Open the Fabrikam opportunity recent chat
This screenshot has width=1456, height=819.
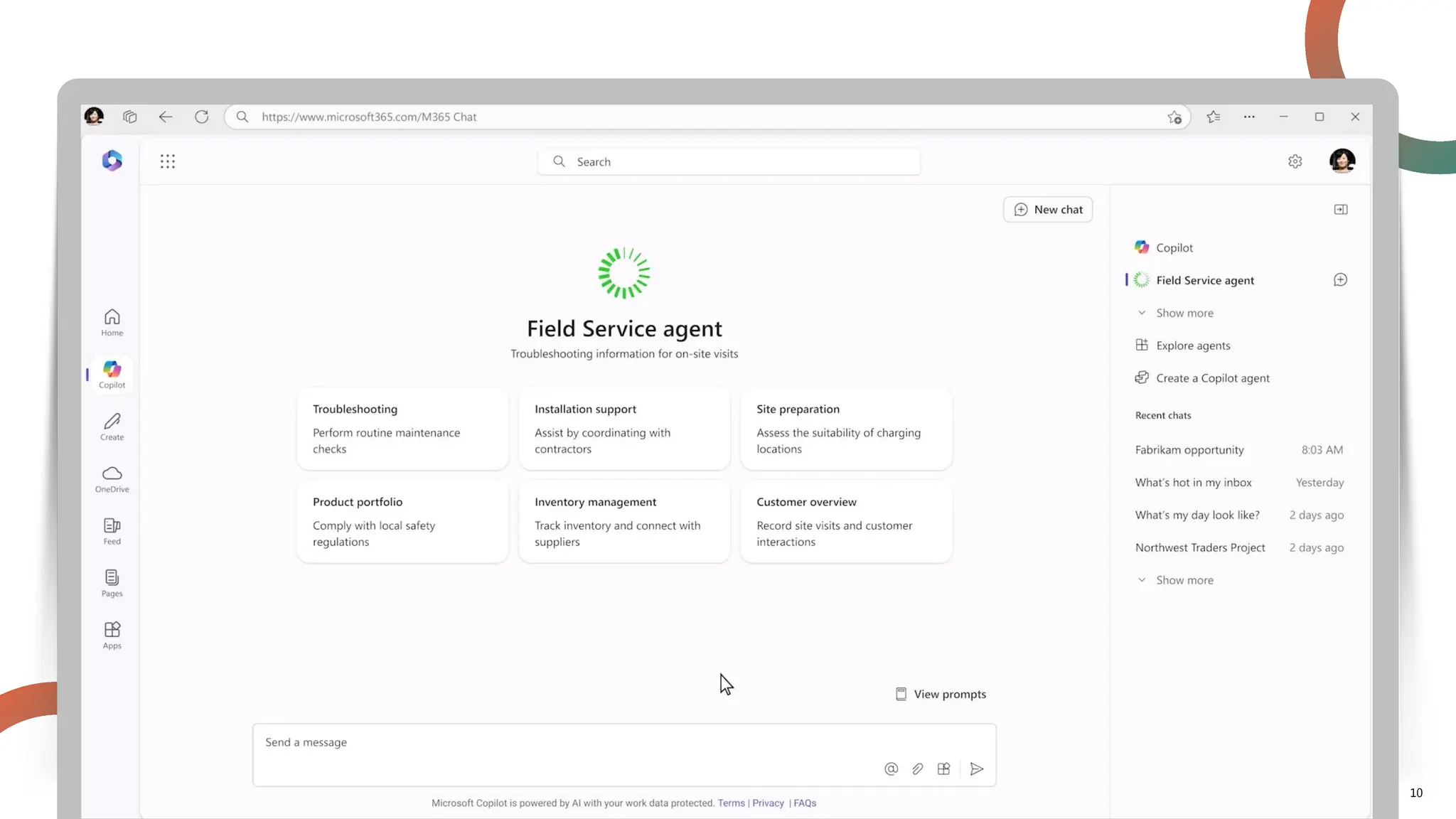(x=1189, y=450)
